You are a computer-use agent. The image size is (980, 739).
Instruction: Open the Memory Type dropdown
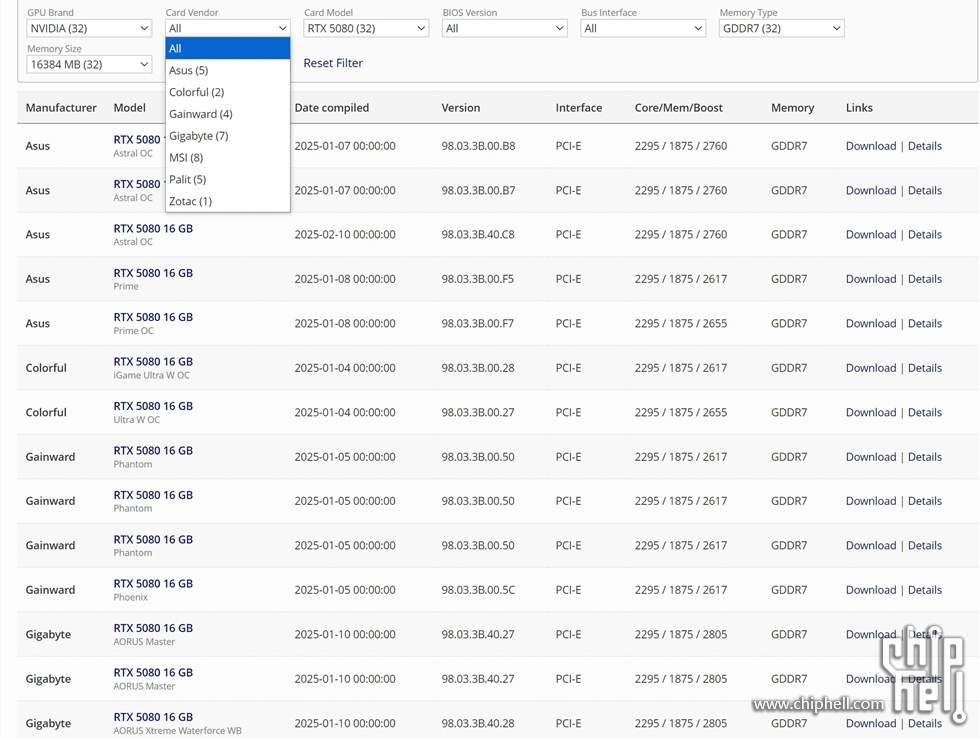pos(781,28)
